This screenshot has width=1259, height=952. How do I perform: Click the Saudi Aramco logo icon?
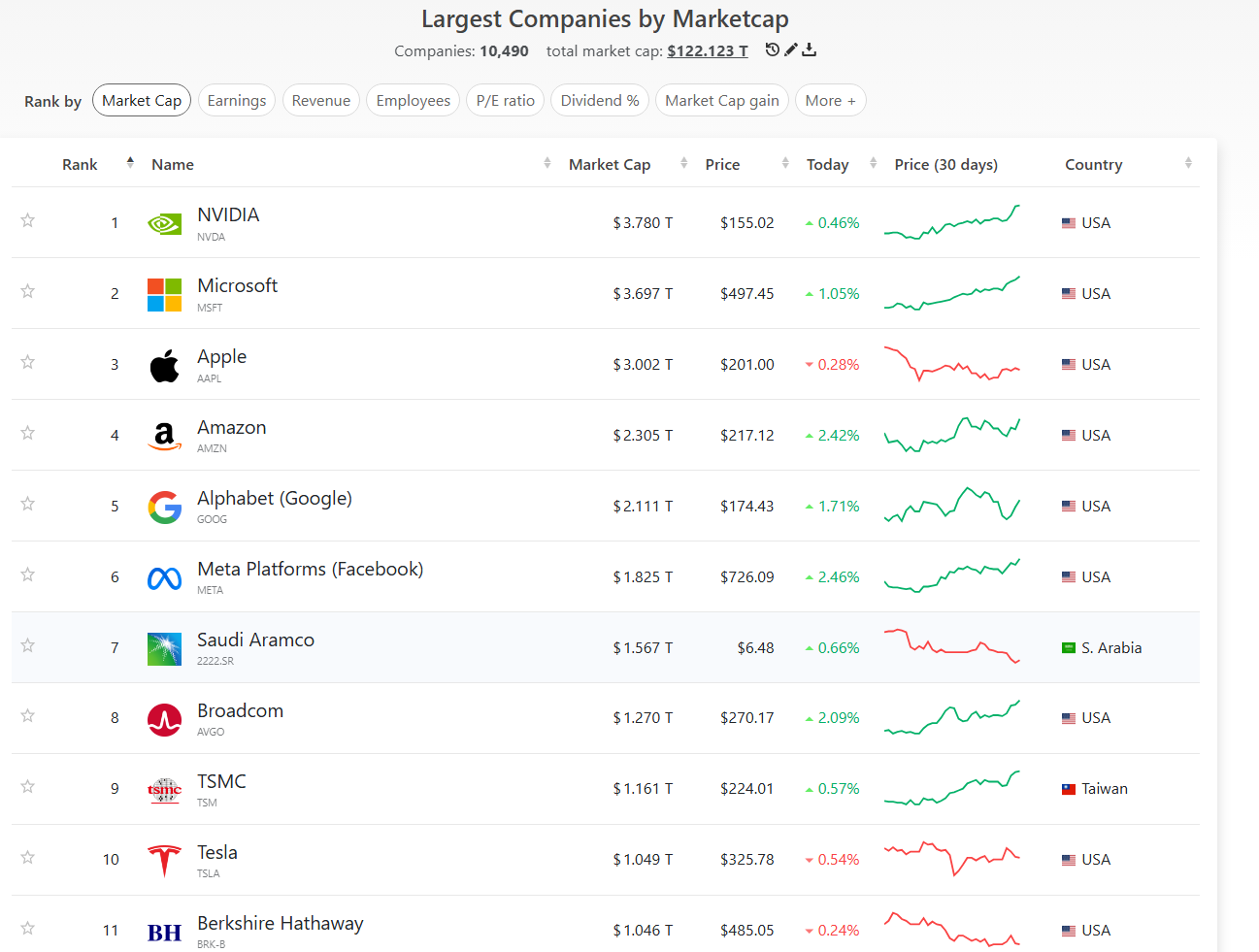click(x=164, y=649)
